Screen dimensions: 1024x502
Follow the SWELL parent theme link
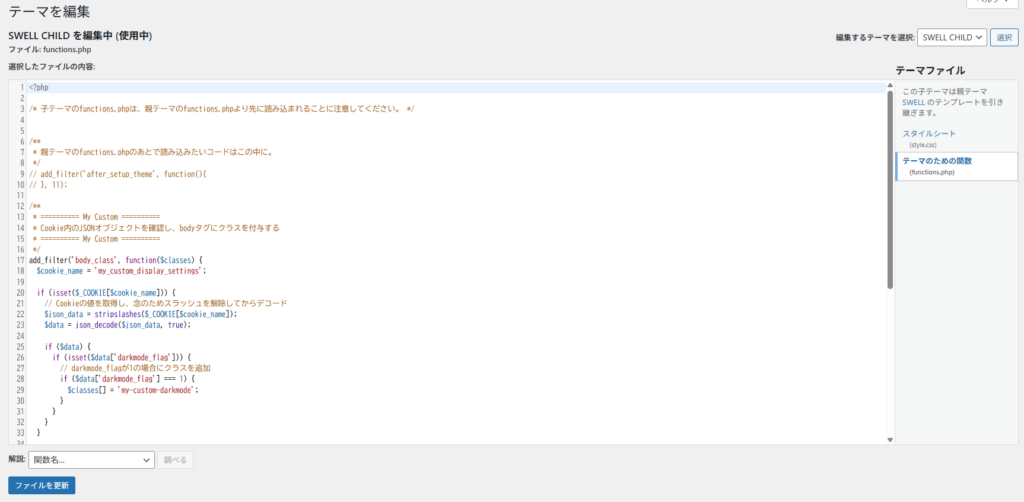click(913, 102)
